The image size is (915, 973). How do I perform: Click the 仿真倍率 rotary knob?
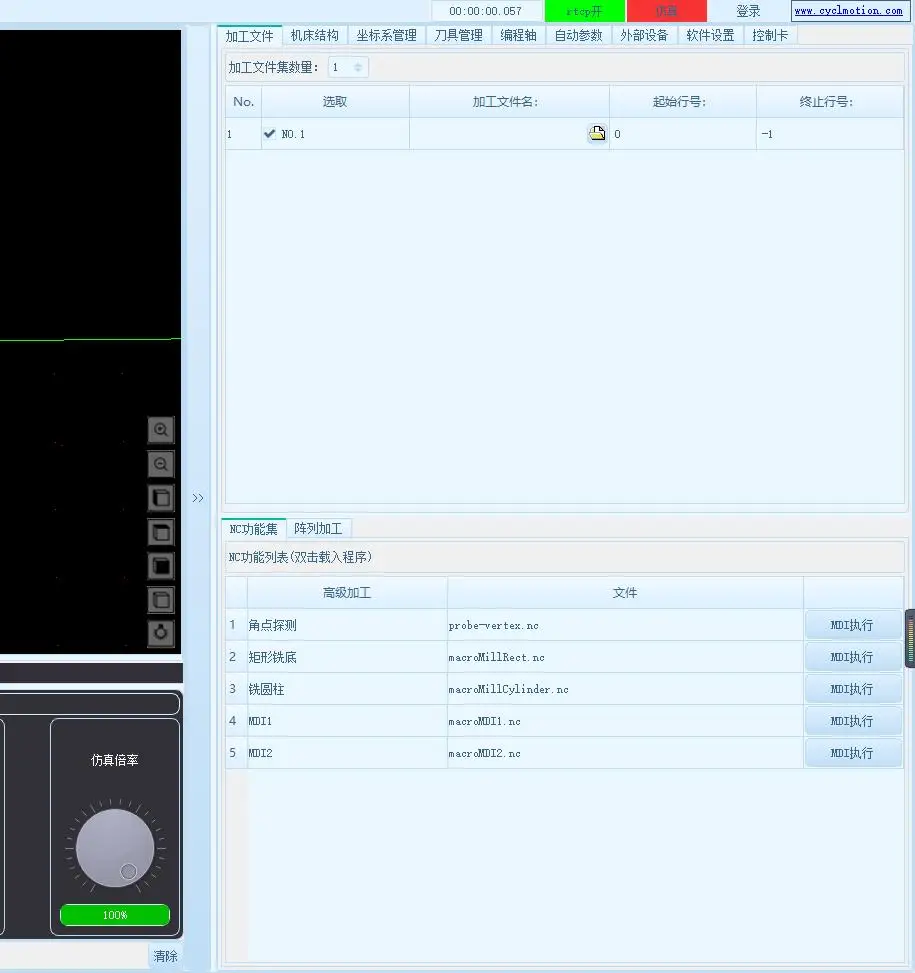pyautogui.click(x=115, y=848)
